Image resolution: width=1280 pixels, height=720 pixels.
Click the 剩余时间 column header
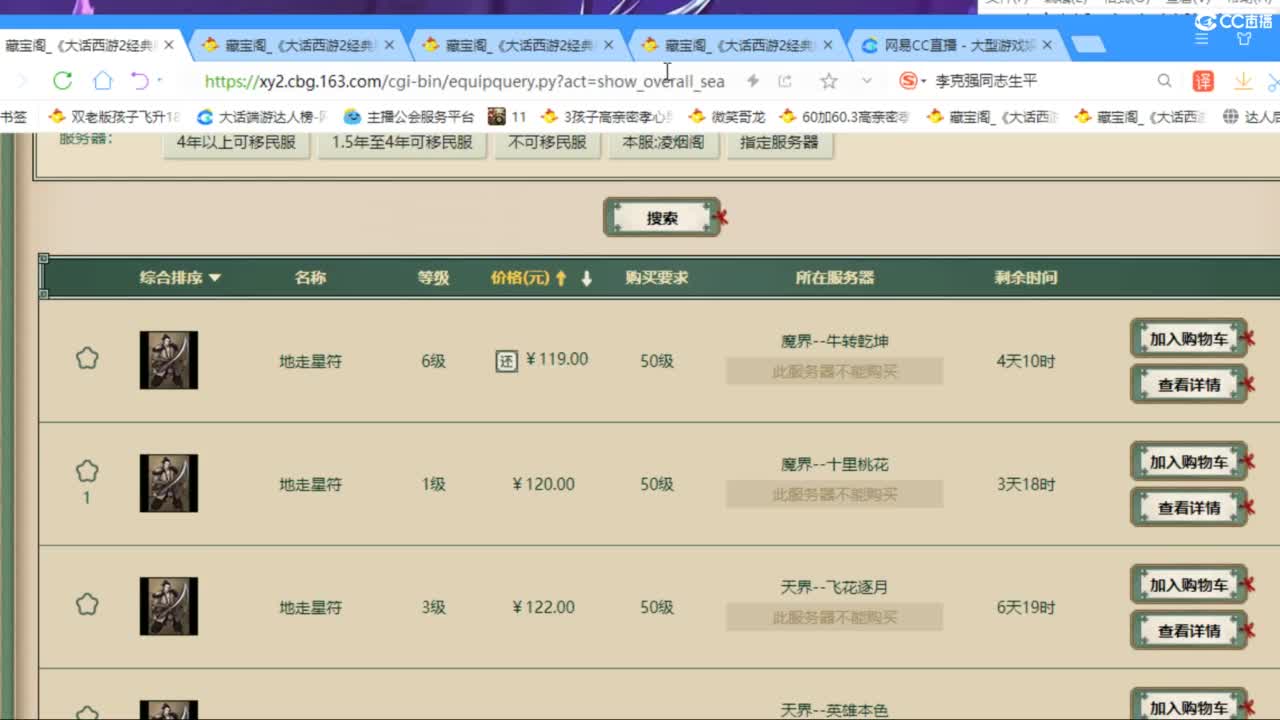tap(1025, 278)
